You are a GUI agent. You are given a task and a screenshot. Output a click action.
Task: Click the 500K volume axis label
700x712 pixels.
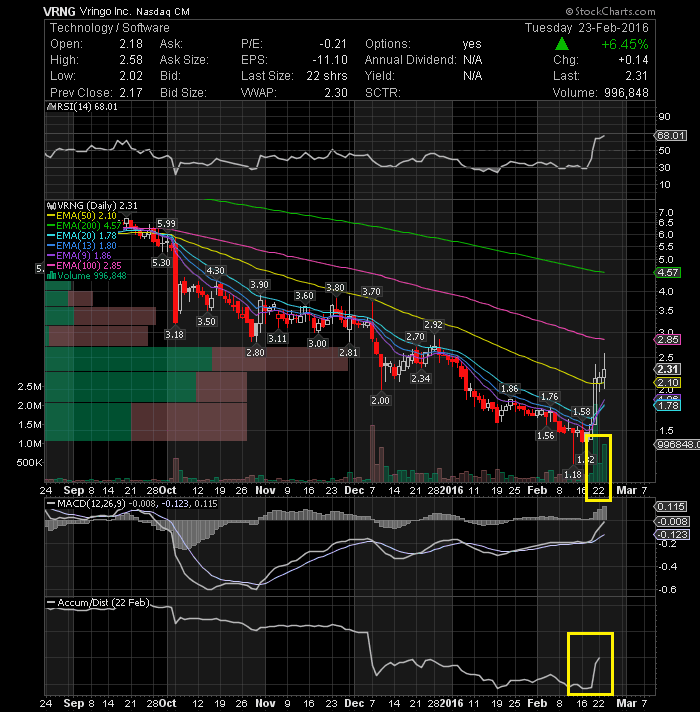point(29,463)
